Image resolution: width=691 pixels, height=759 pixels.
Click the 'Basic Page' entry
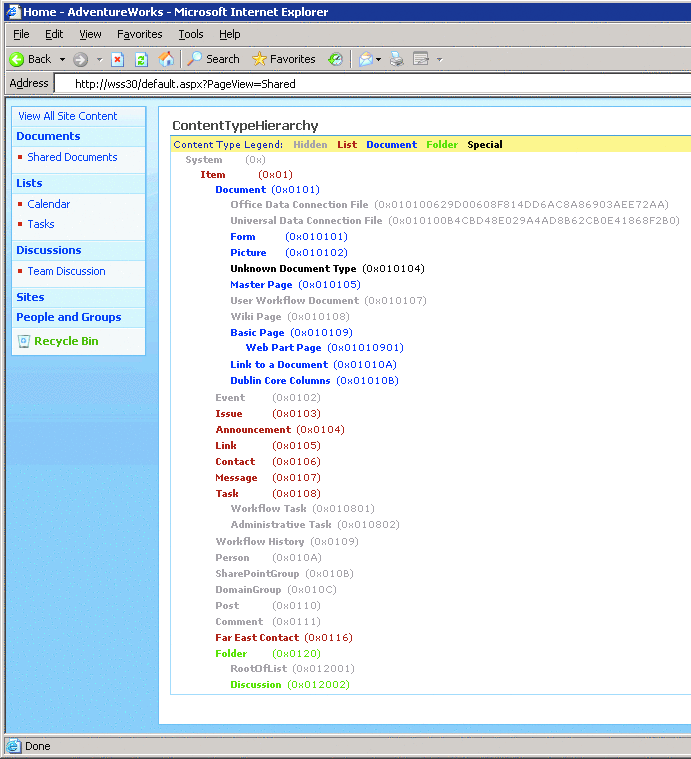coord(257,333)
